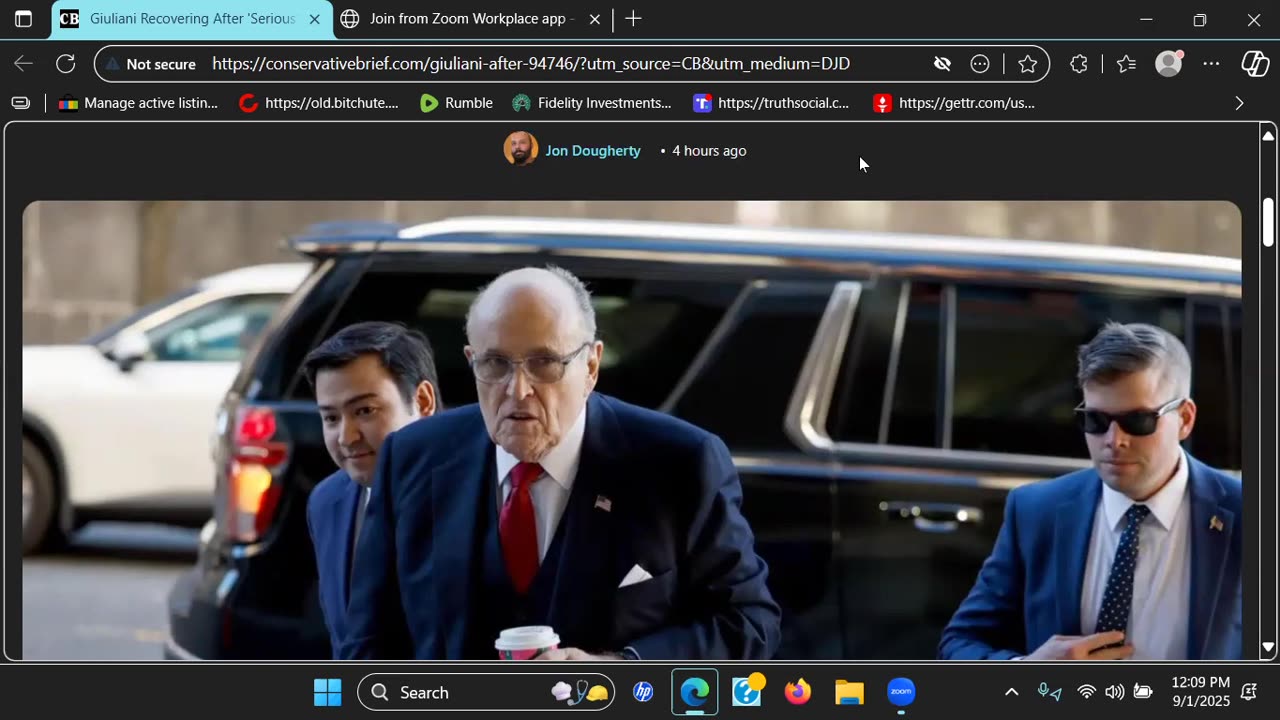
Task: Open the Extensions puzzle icon
Action: click(1078, 64)
